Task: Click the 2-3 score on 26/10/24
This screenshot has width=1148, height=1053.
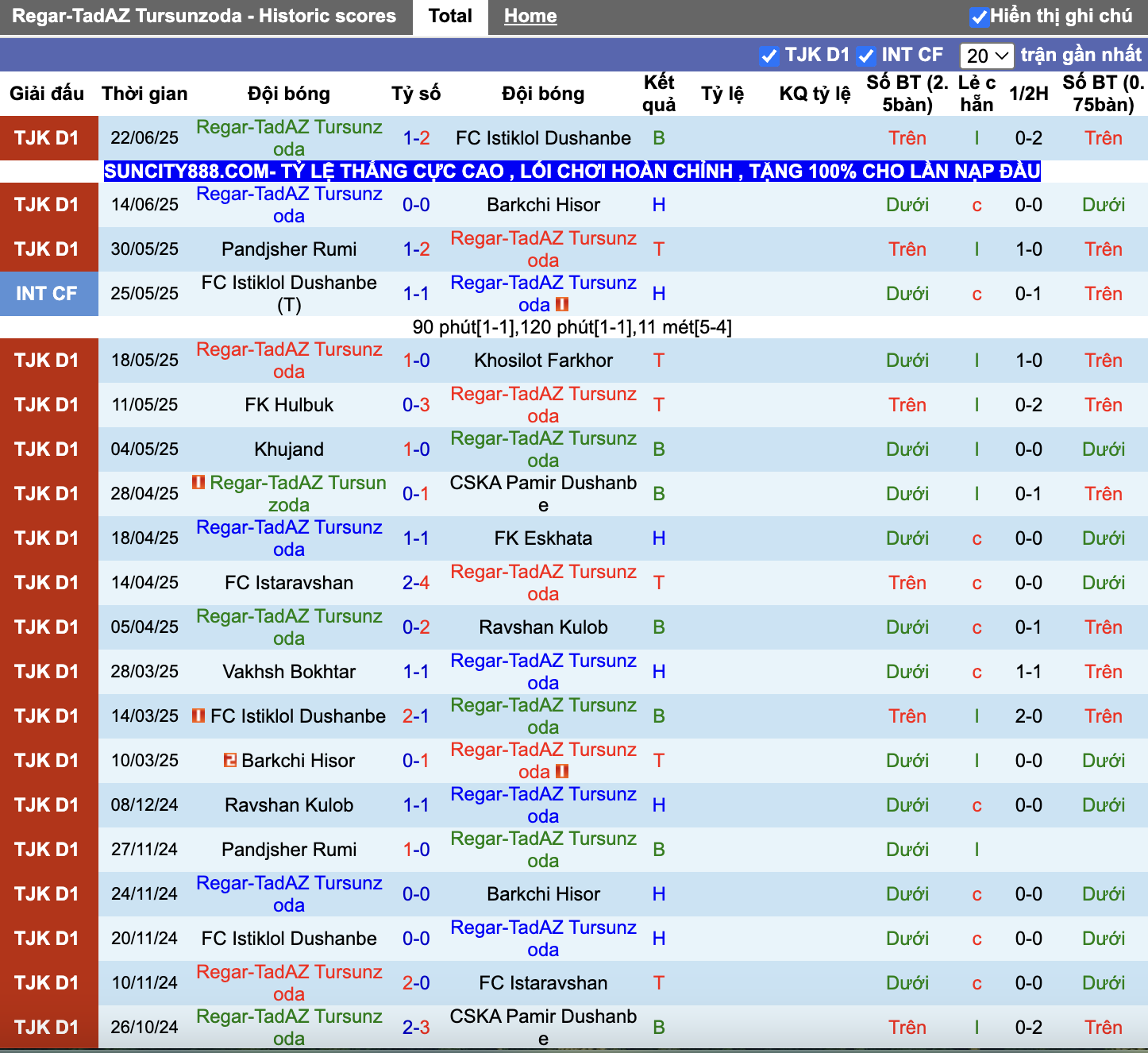Action: click(x=416, y=1028)
